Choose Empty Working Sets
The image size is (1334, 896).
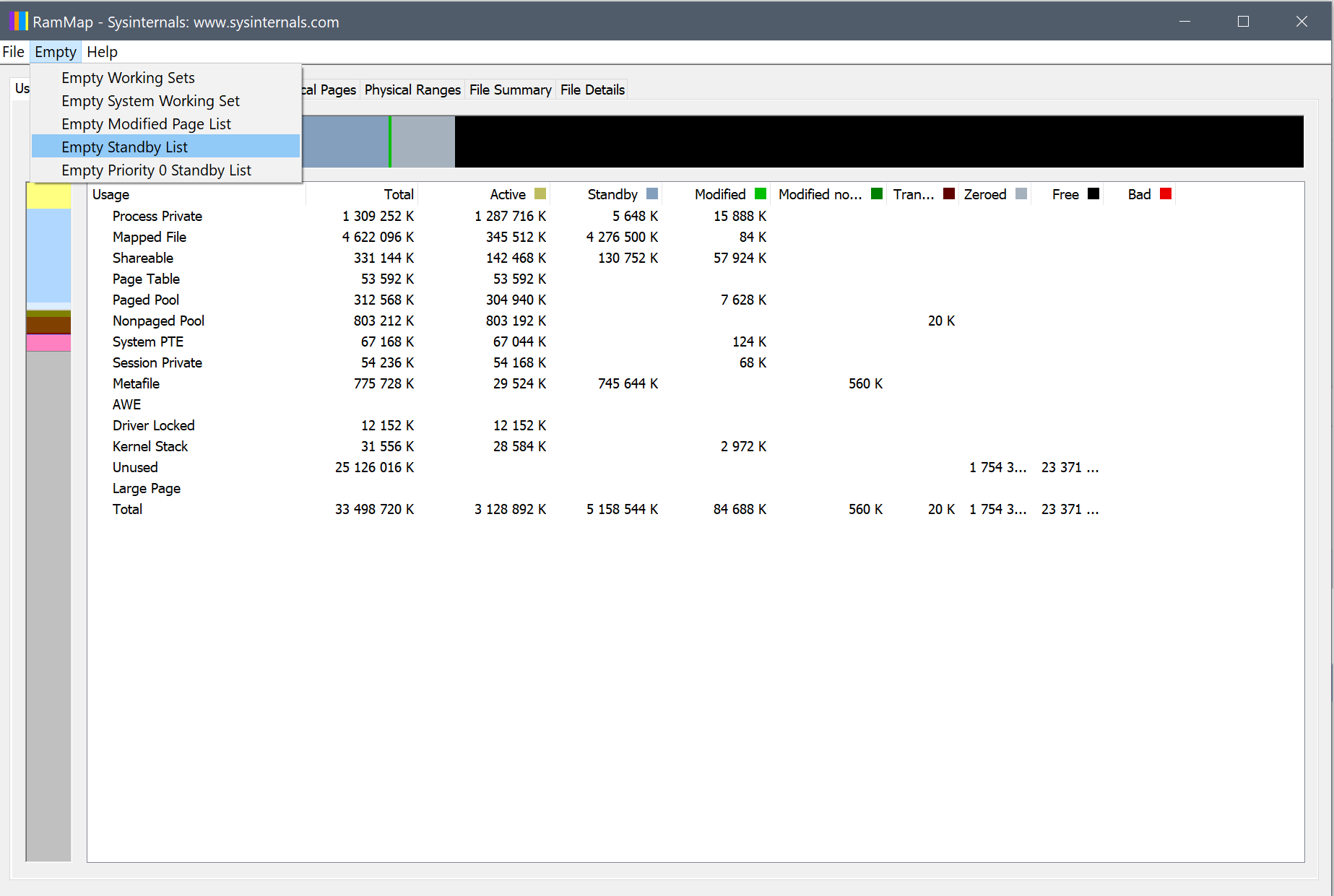pos(166,78)
